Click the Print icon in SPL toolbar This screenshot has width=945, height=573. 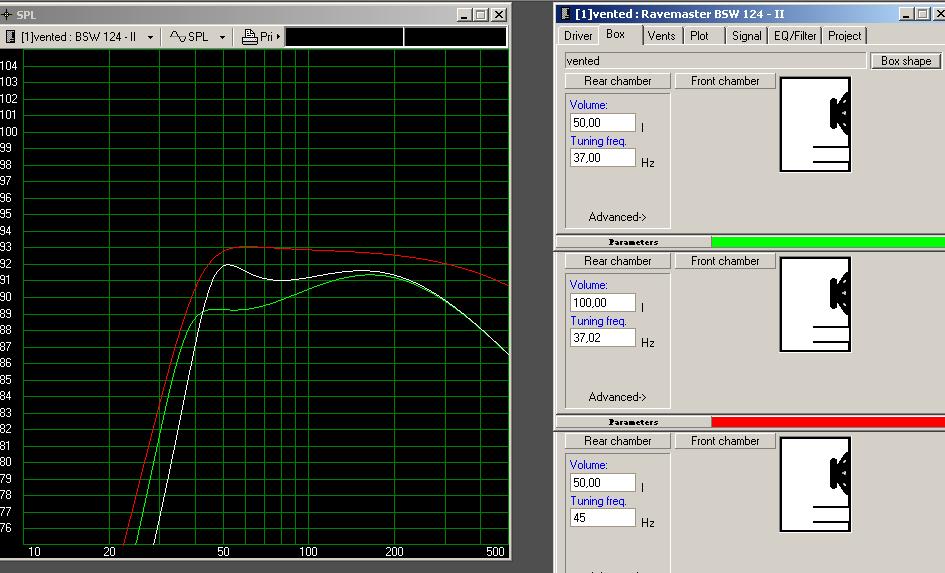(250, 36)
